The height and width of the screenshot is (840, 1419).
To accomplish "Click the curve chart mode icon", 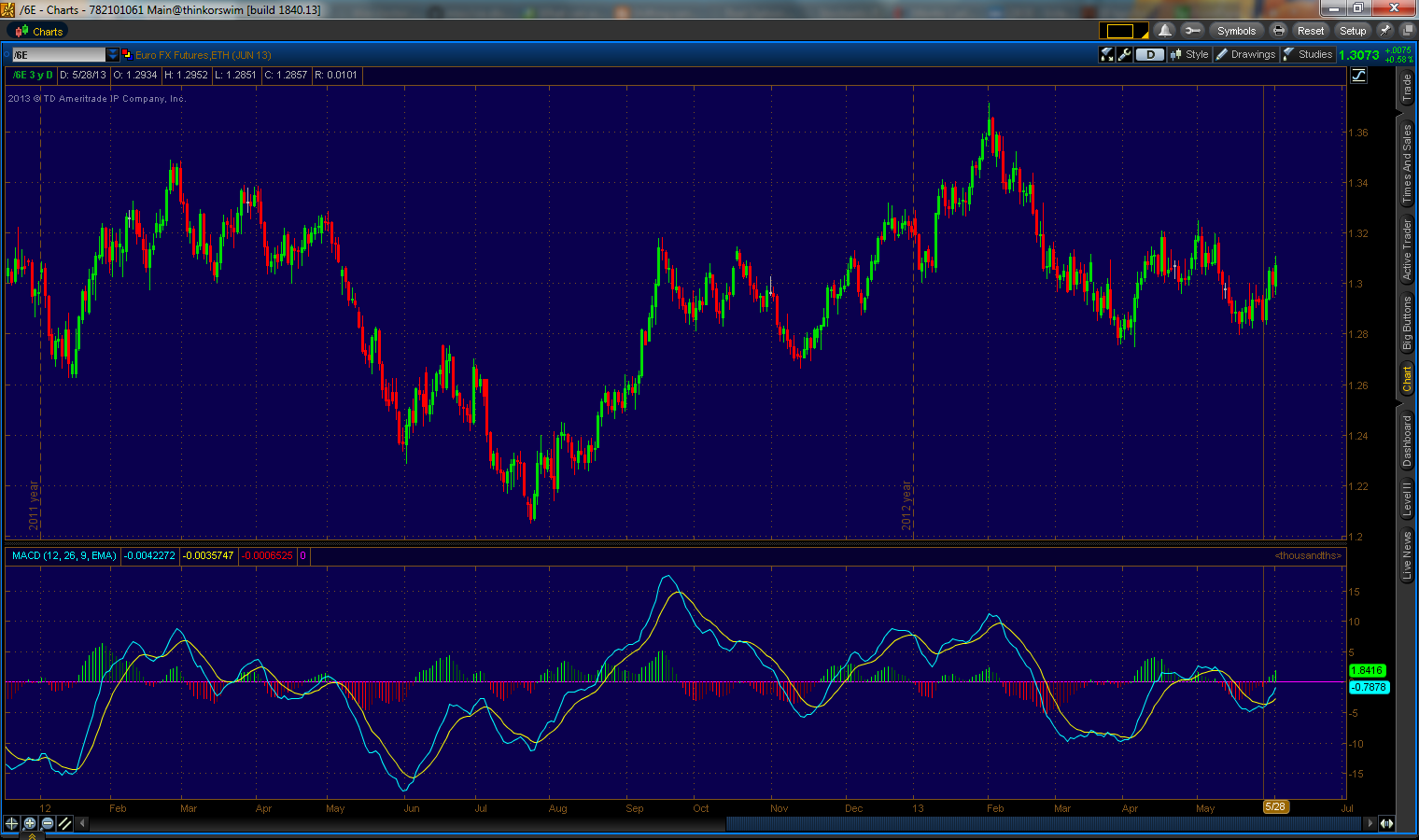I will point(1359,76).
